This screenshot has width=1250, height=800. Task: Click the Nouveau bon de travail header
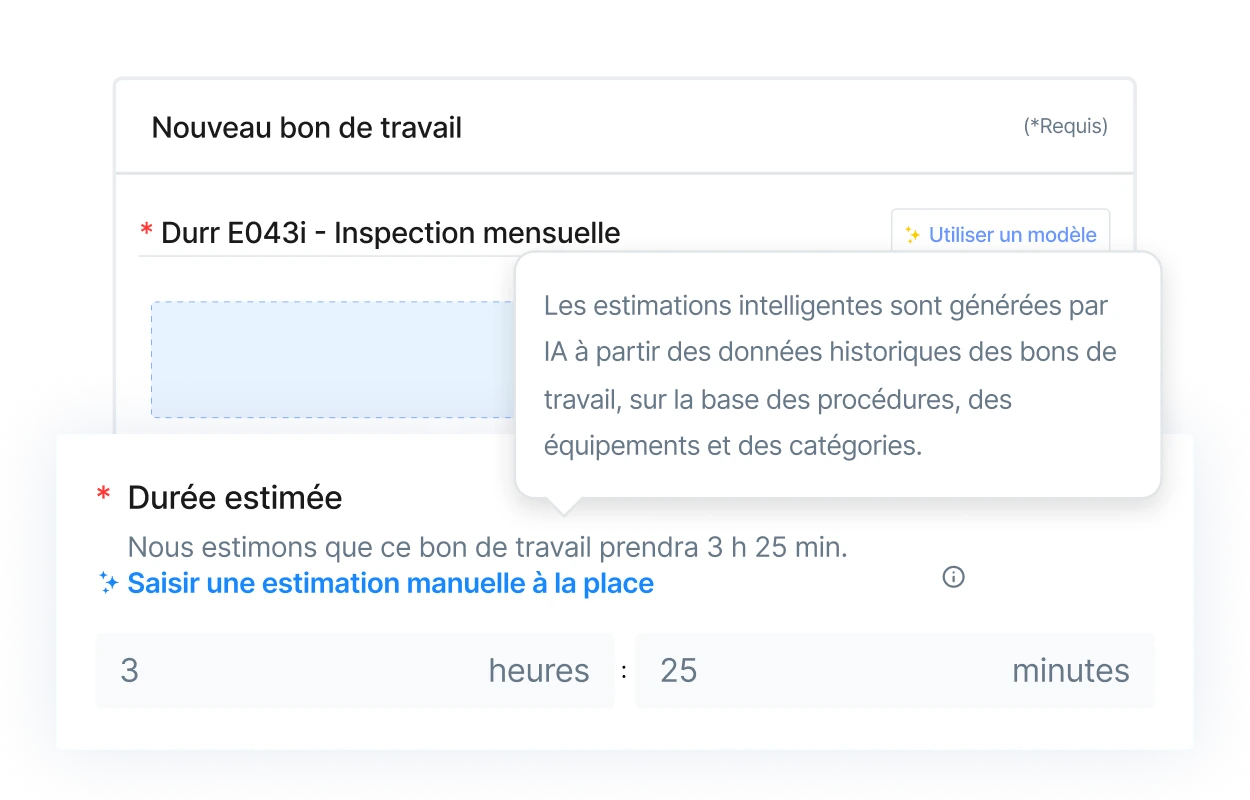[x=306, y=128]
